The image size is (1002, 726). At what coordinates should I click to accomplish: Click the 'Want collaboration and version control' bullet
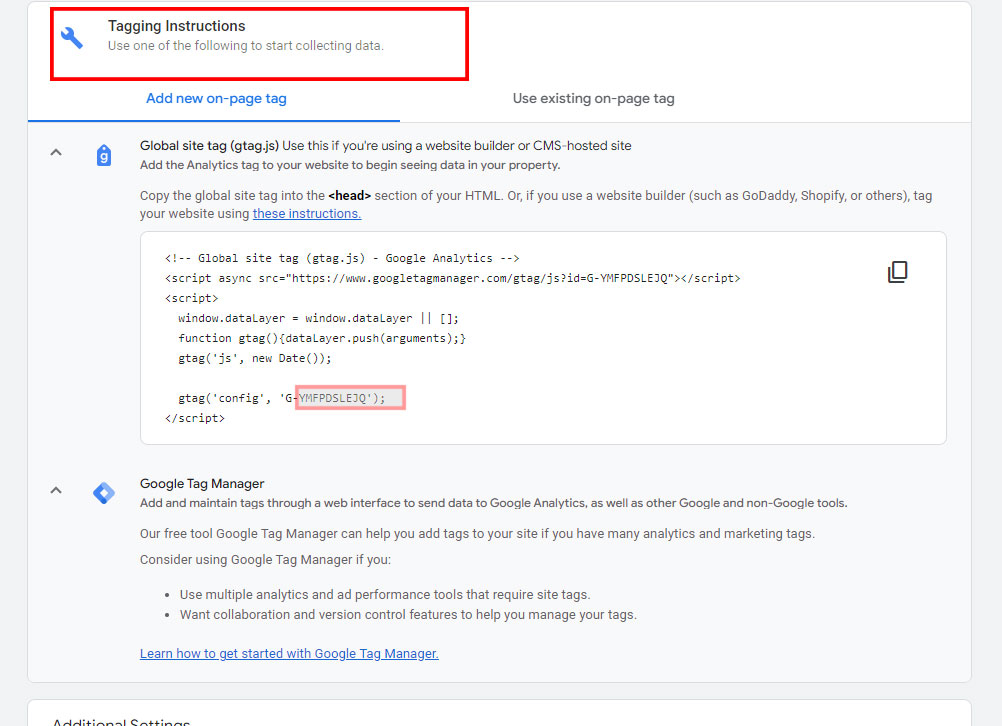point(408,615)
